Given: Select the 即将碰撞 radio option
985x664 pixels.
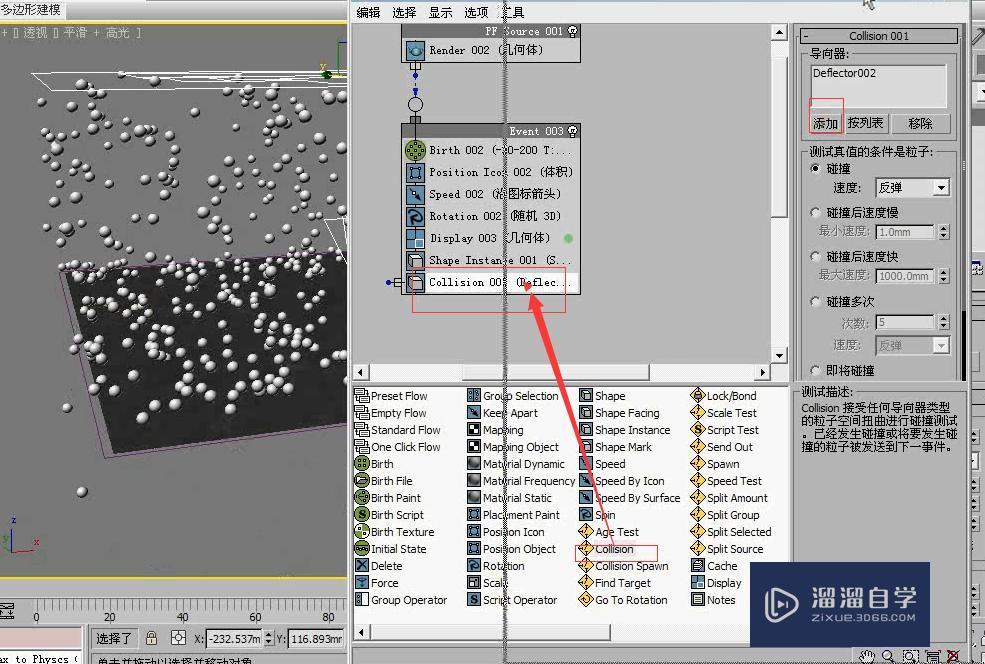Looking at the screenshot, I should [x=815, y=370].
